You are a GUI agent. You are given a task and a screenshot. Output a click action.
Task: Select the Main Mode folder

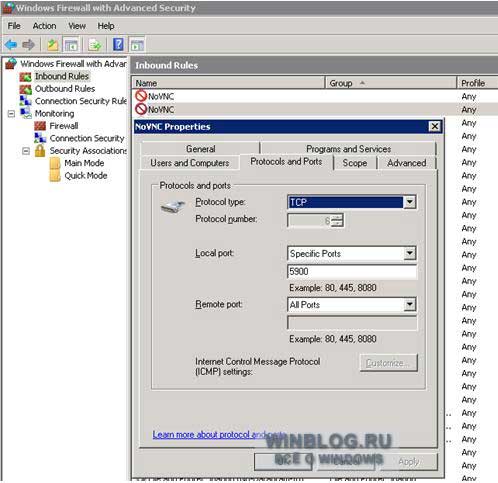(84, 163)
